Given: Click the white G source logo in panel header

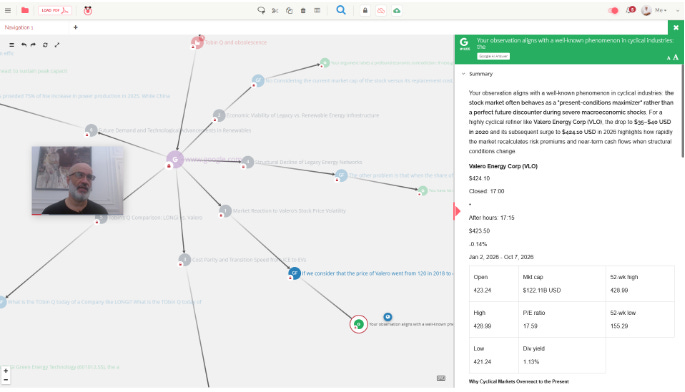Looking at the screenshot, I should pyautogui.click(x=464, y=42).
